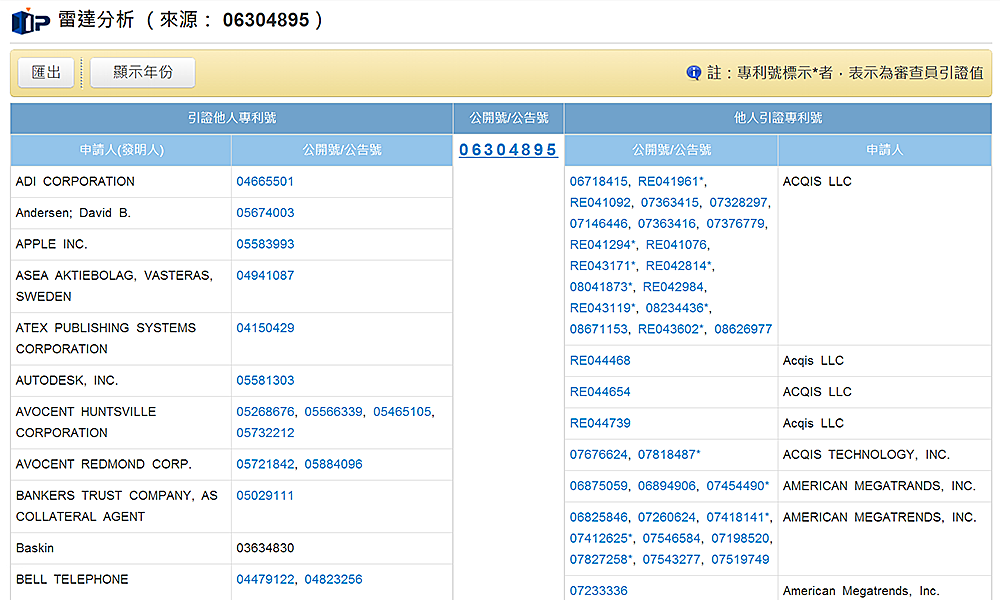Open citing patent 07376779
The width and height of the screenshot is (1000, 600).
735,223
